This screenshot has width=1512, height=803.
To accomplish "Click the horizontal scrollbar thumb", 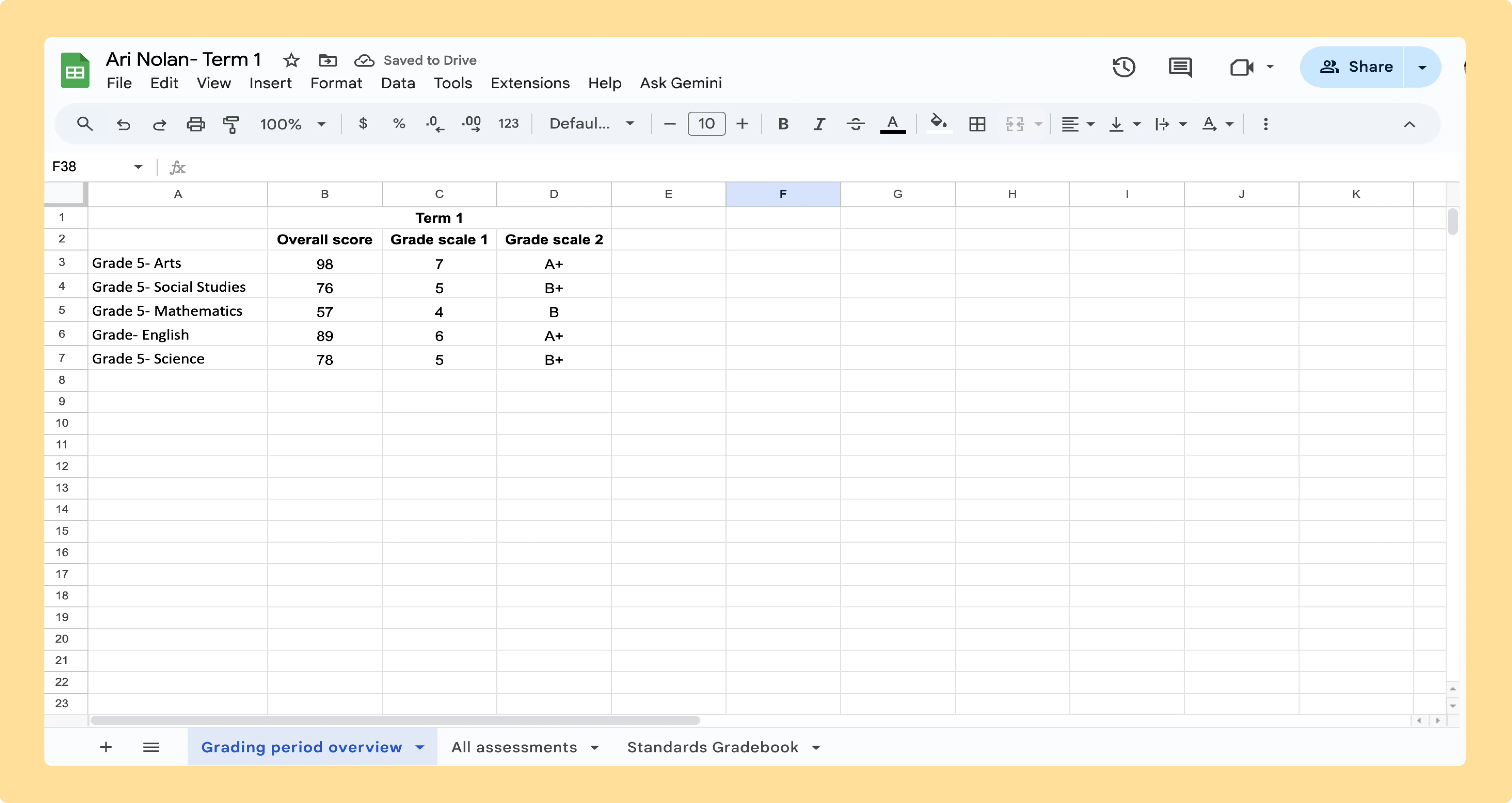I will tap(395, 720).
